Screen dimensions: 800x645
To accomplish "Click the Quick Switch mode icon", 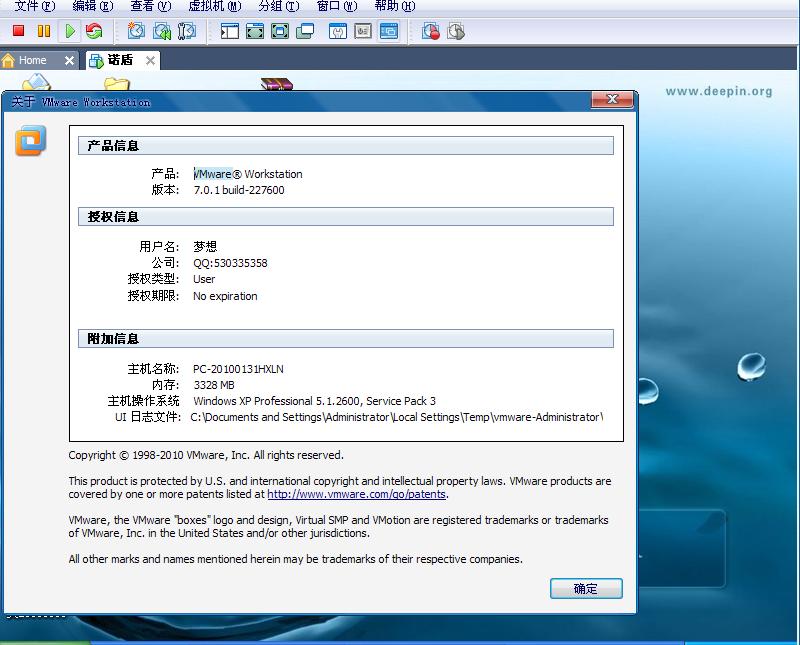I will click(255, 31).
